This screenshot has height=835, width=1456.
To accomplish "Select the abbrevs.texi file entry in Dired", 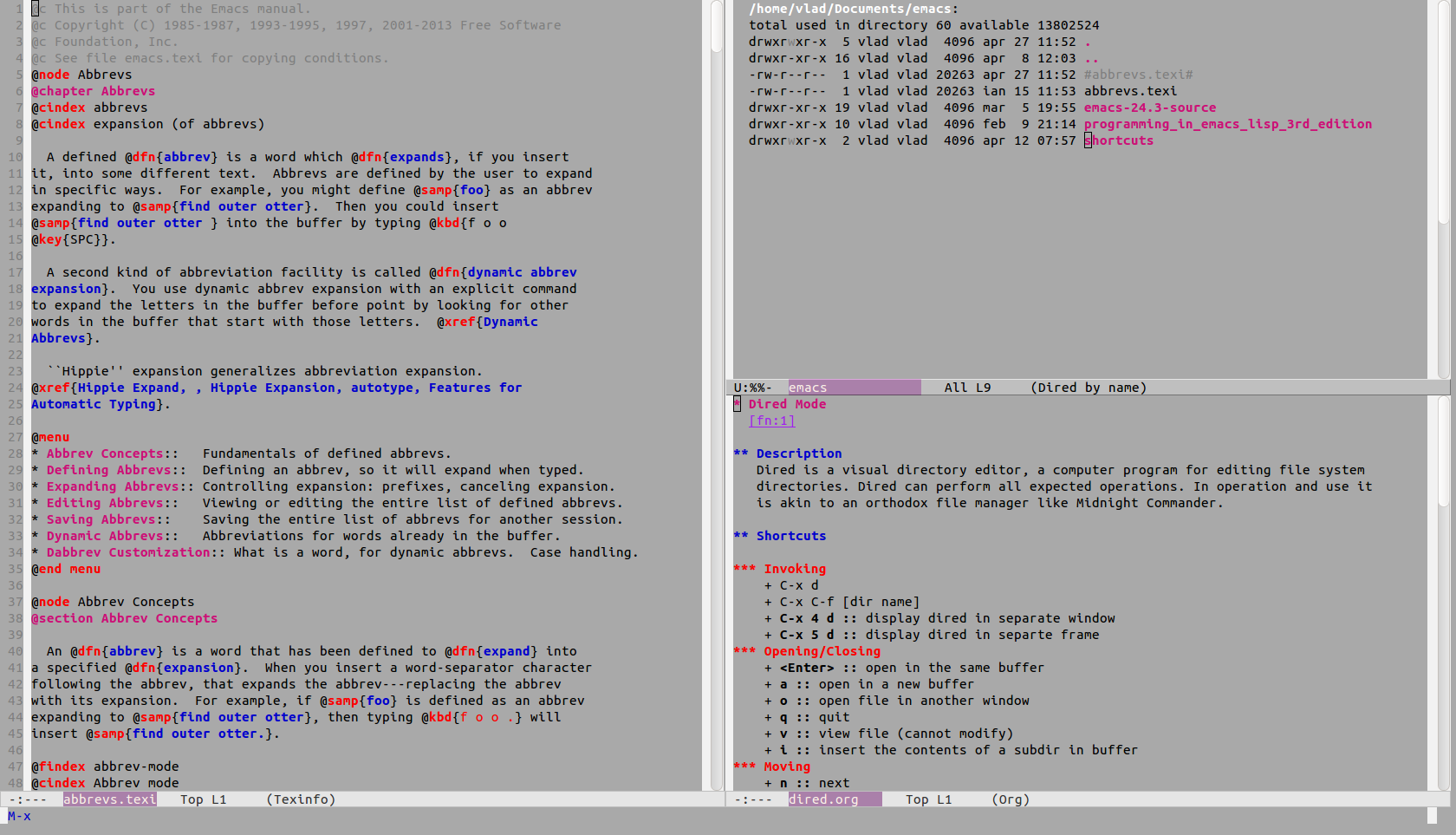I will tap(1130, 91).
